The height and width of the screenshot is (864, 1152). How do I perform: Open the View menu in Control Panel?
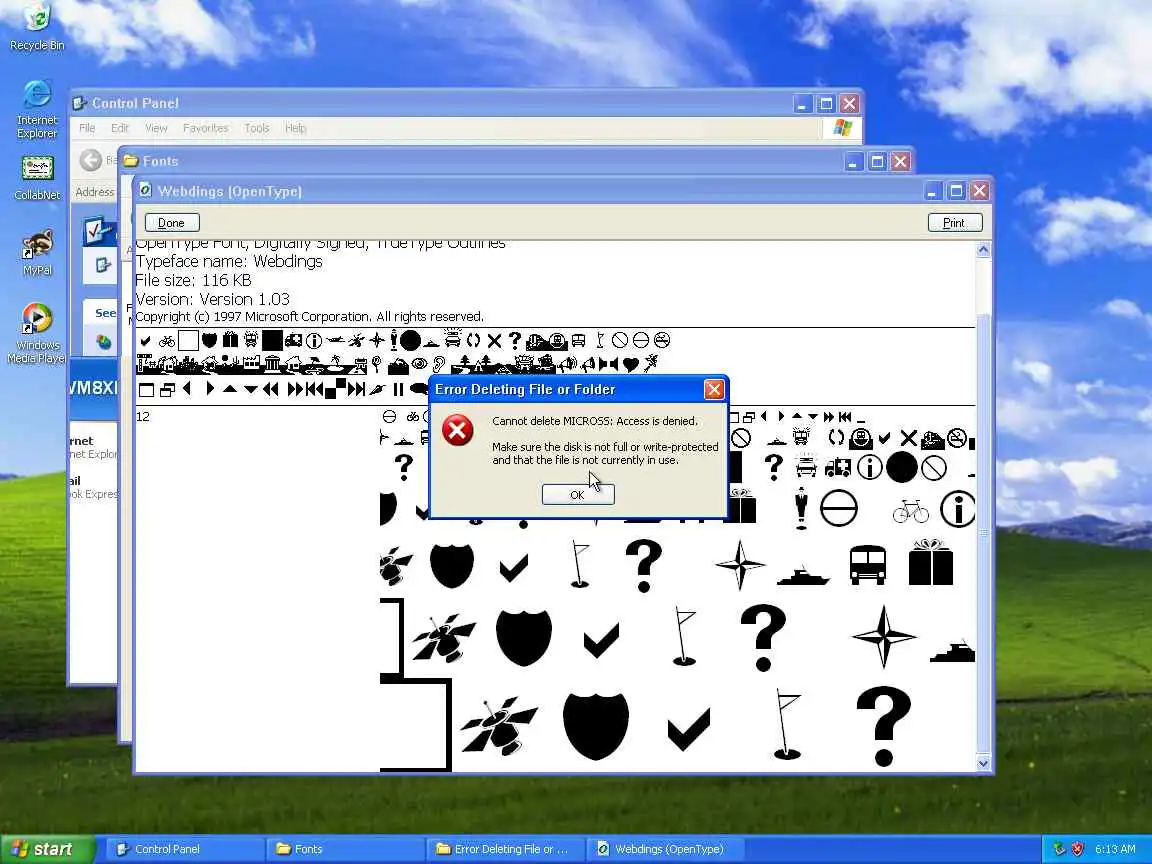tap(156, 128)
